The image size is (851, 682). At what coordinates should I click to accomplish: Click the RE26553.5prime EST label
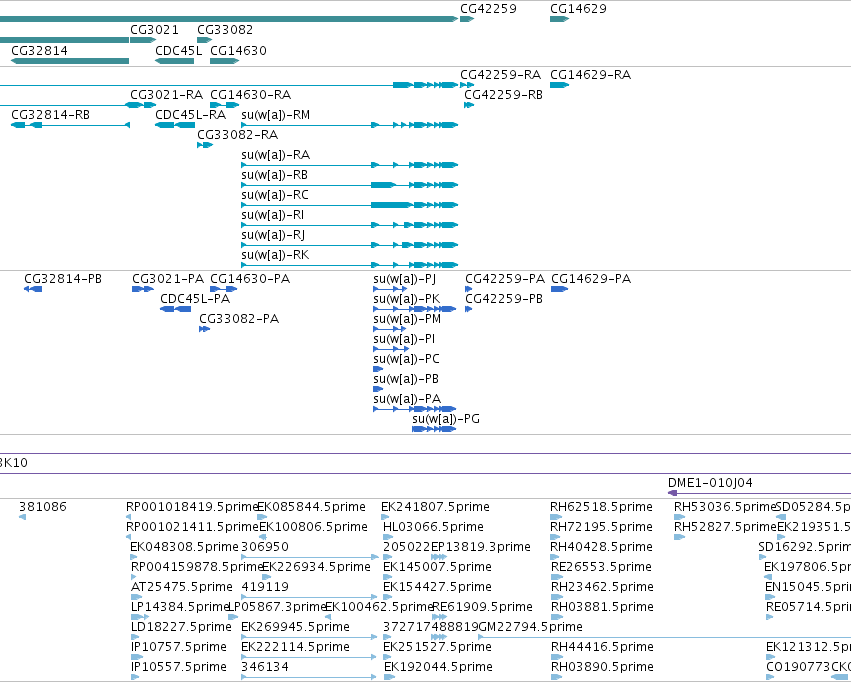tap(601, 567)
